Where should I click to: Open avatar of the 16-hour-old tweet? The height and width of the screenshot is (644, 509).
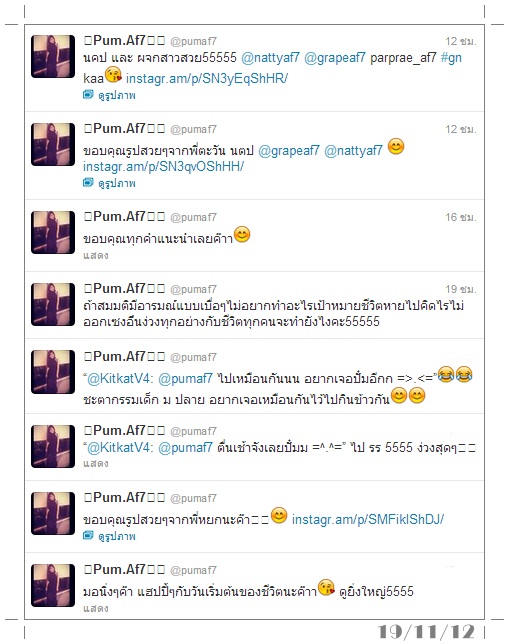(53, 232)
